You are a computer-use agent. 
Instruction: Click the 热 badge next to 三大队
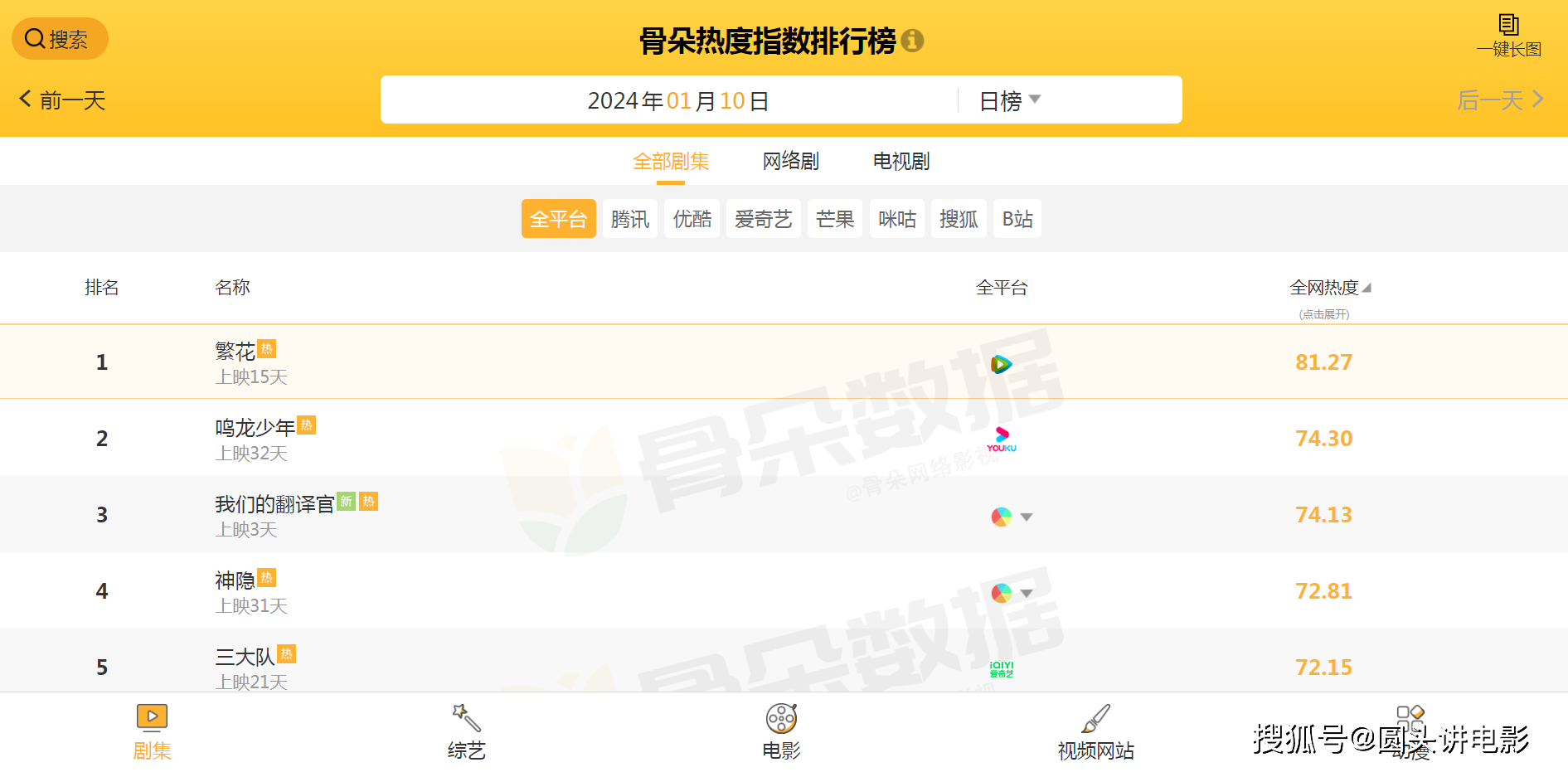287,653
